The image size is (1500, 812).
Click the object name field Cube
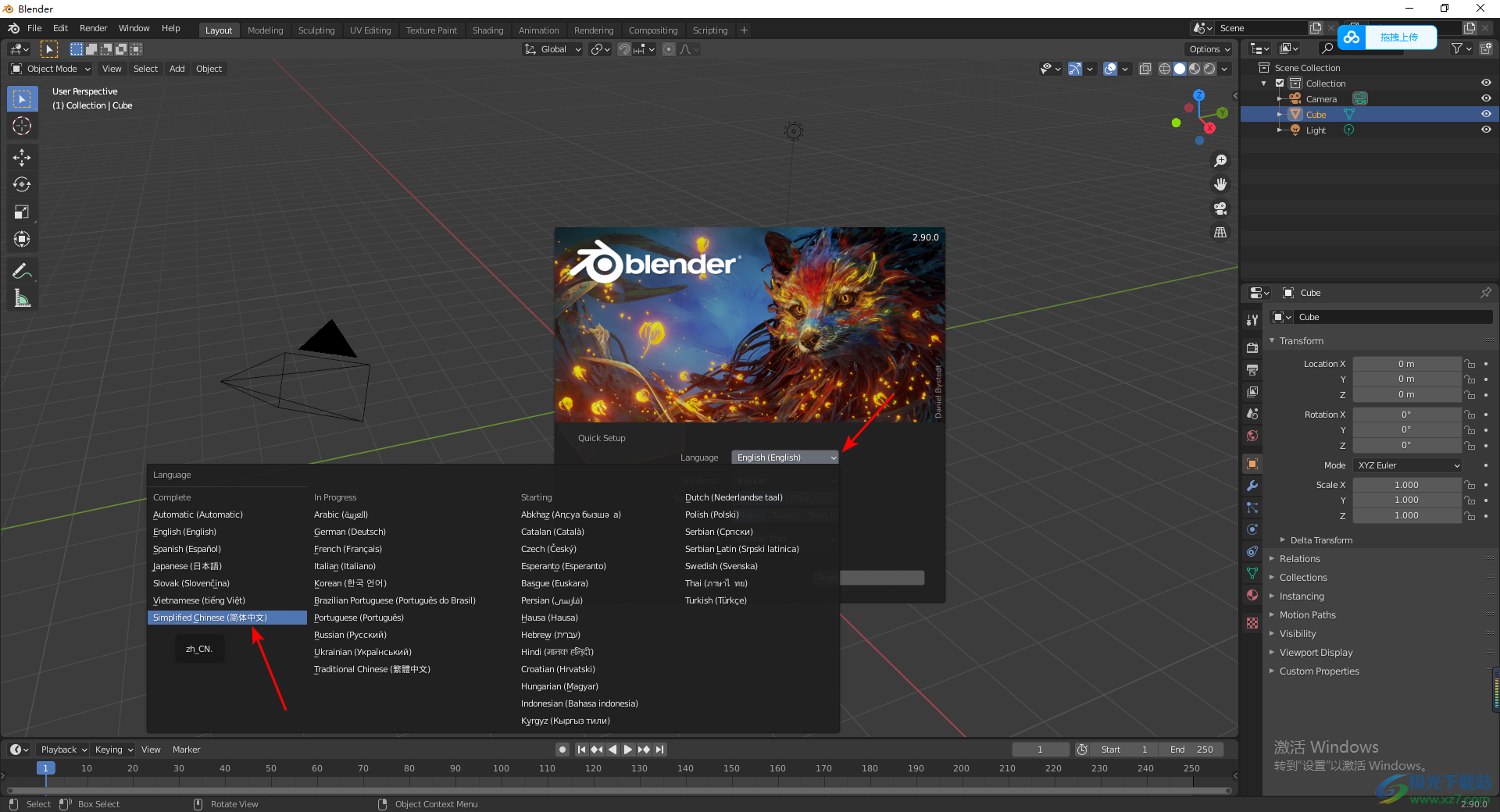point(1393,317)
